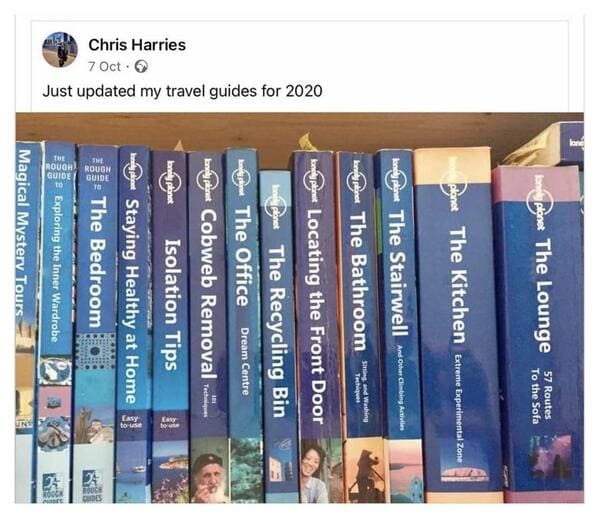Click Exploring the Inner Wardrobe spine text

56,269
